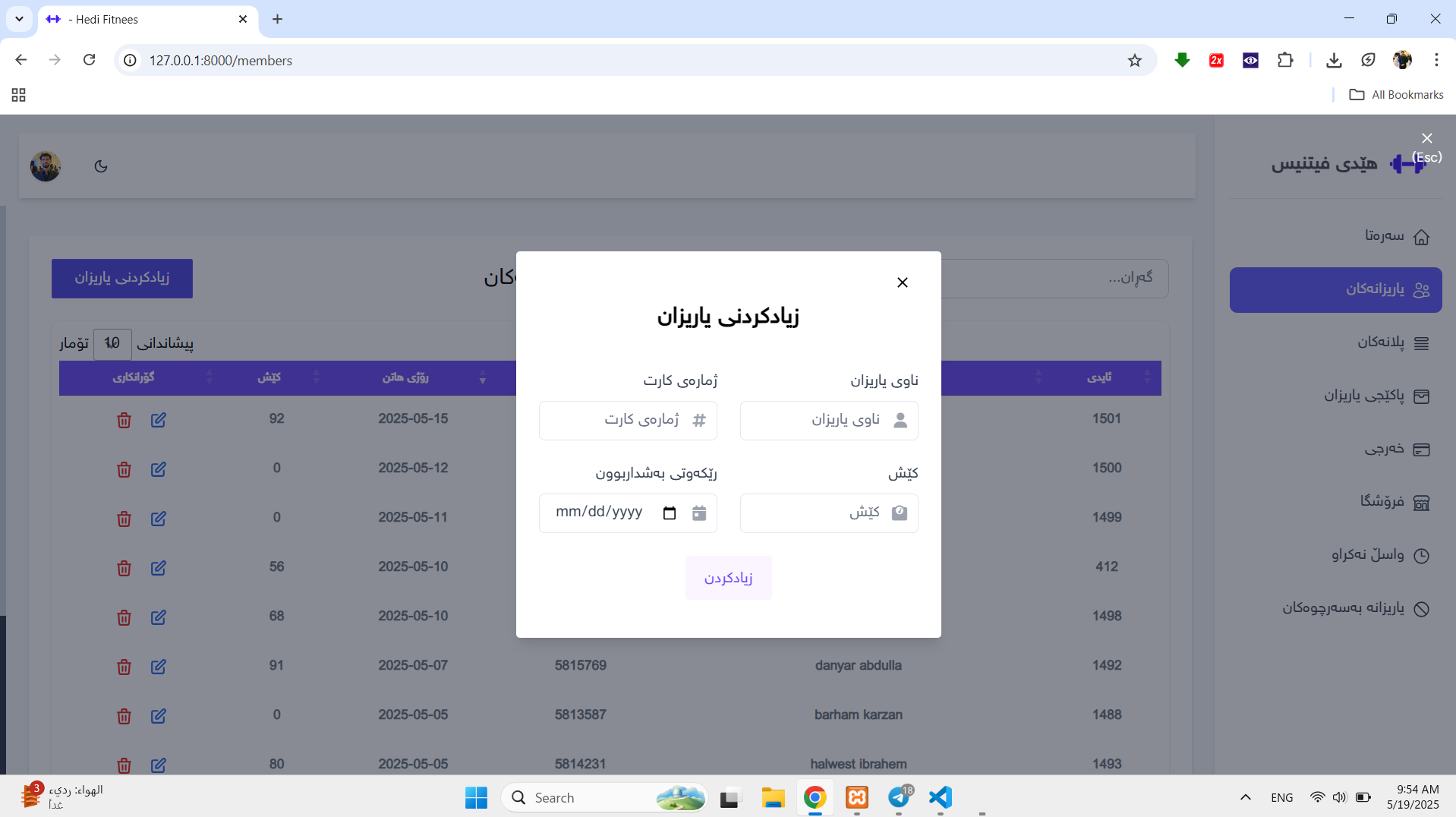Toggle dark mode with the moon icon
Viewport: 1456px width, 817px height.
point(101,166)
